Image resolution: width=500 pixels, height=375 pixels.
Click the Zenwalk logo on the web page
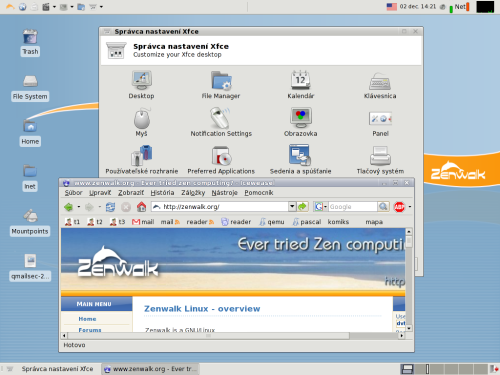tap(118, 262)
